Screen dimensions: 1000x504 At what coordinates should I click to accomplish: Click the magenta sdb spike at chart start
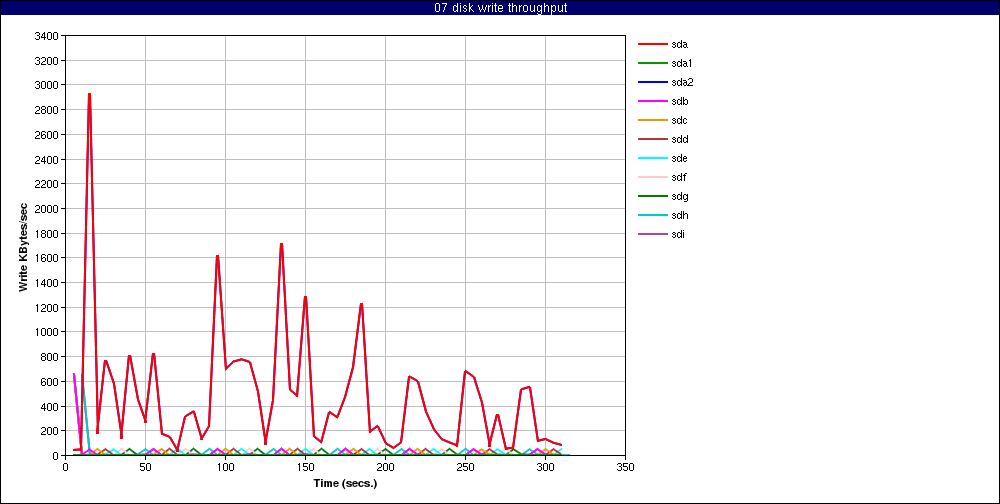pos(75,375)
